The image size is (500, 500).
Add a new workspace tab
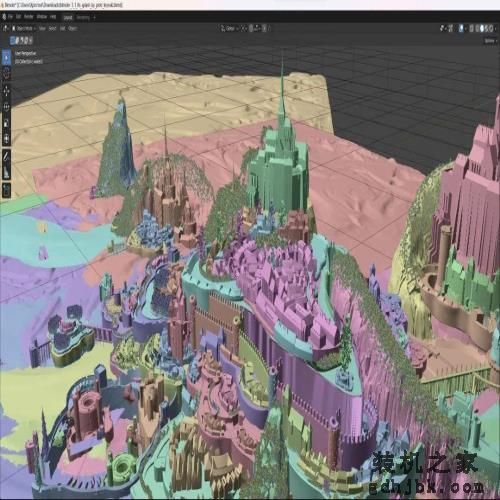pyautogui.click(x=94, y=17)
